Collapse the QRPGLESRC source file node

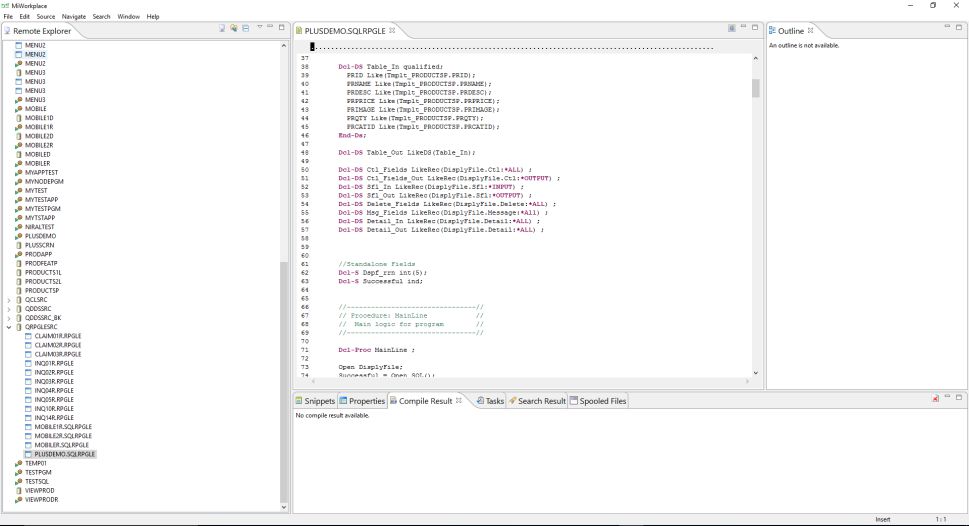pyautogui.click(x=9, y=327)
